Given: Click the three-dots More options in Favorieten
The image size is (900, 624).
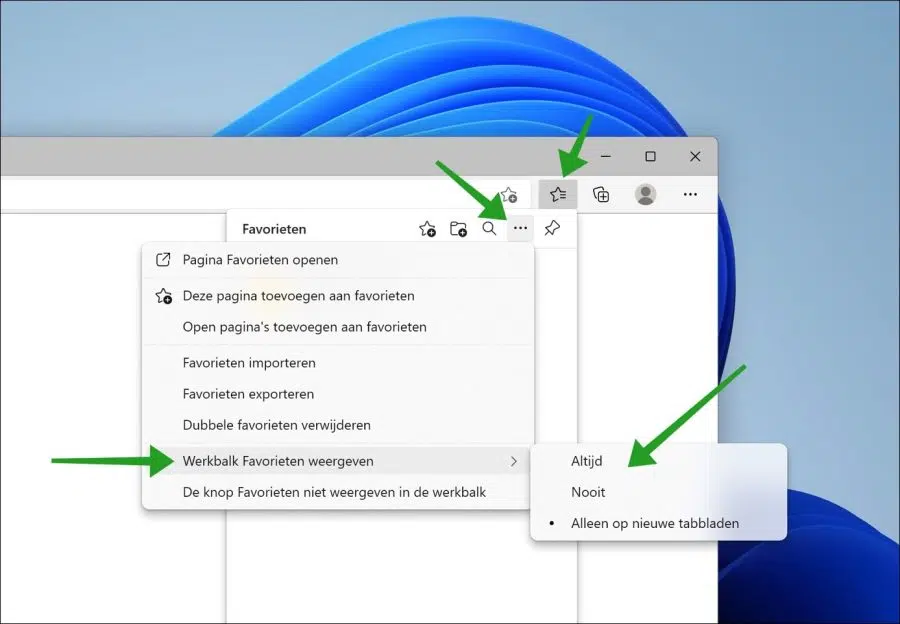Looking at the screenshot, I should pyautogui.click(x=521, y=228).
